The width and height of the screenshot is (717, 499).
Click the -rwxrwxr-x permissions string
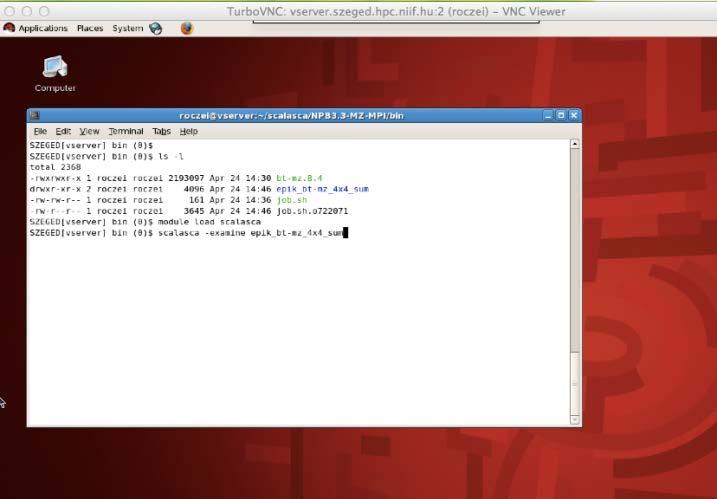pos(55,178)
